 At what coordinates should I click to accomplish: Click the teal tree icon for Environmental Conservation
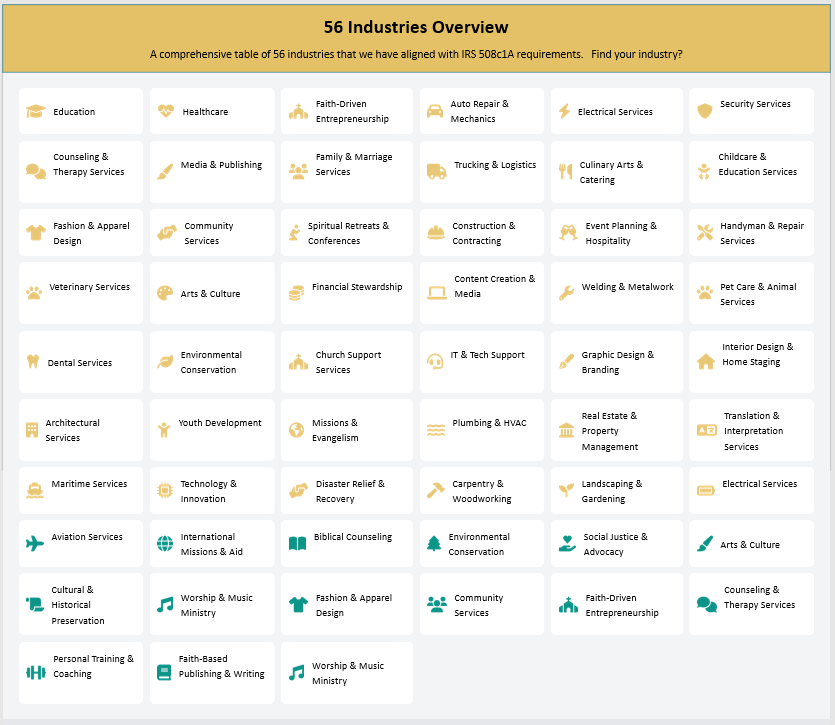coord(434,544)
